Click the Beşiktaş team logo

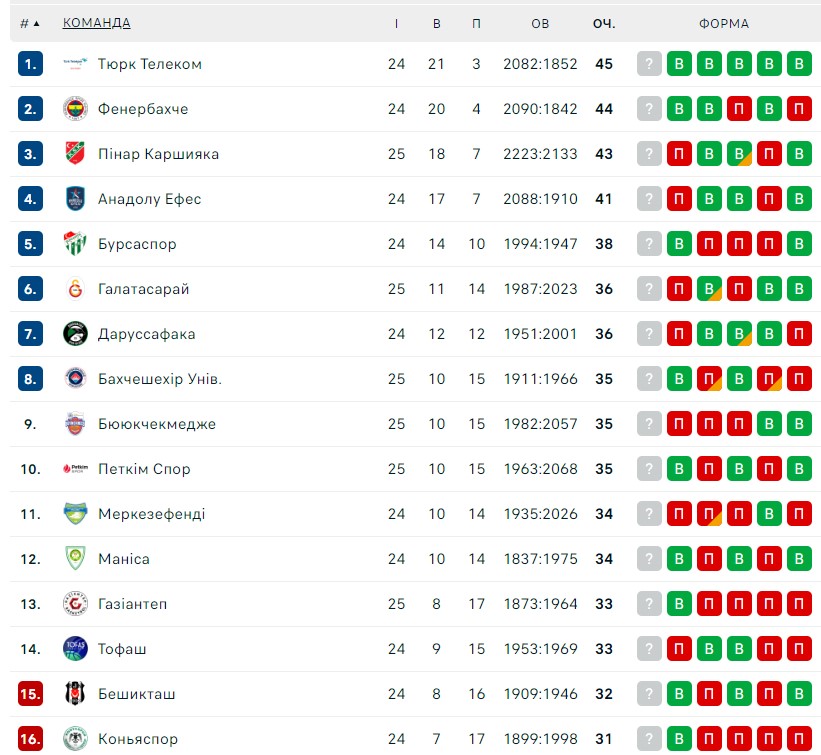coord(75,694)
